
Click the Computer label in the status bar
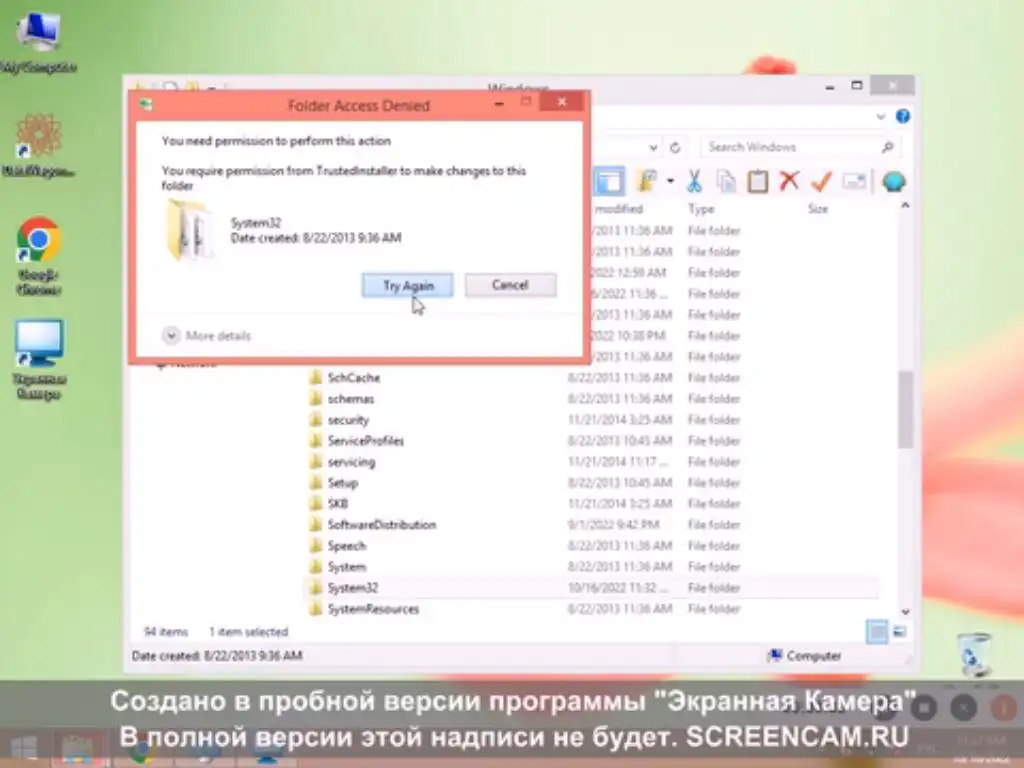click(814, 656)
